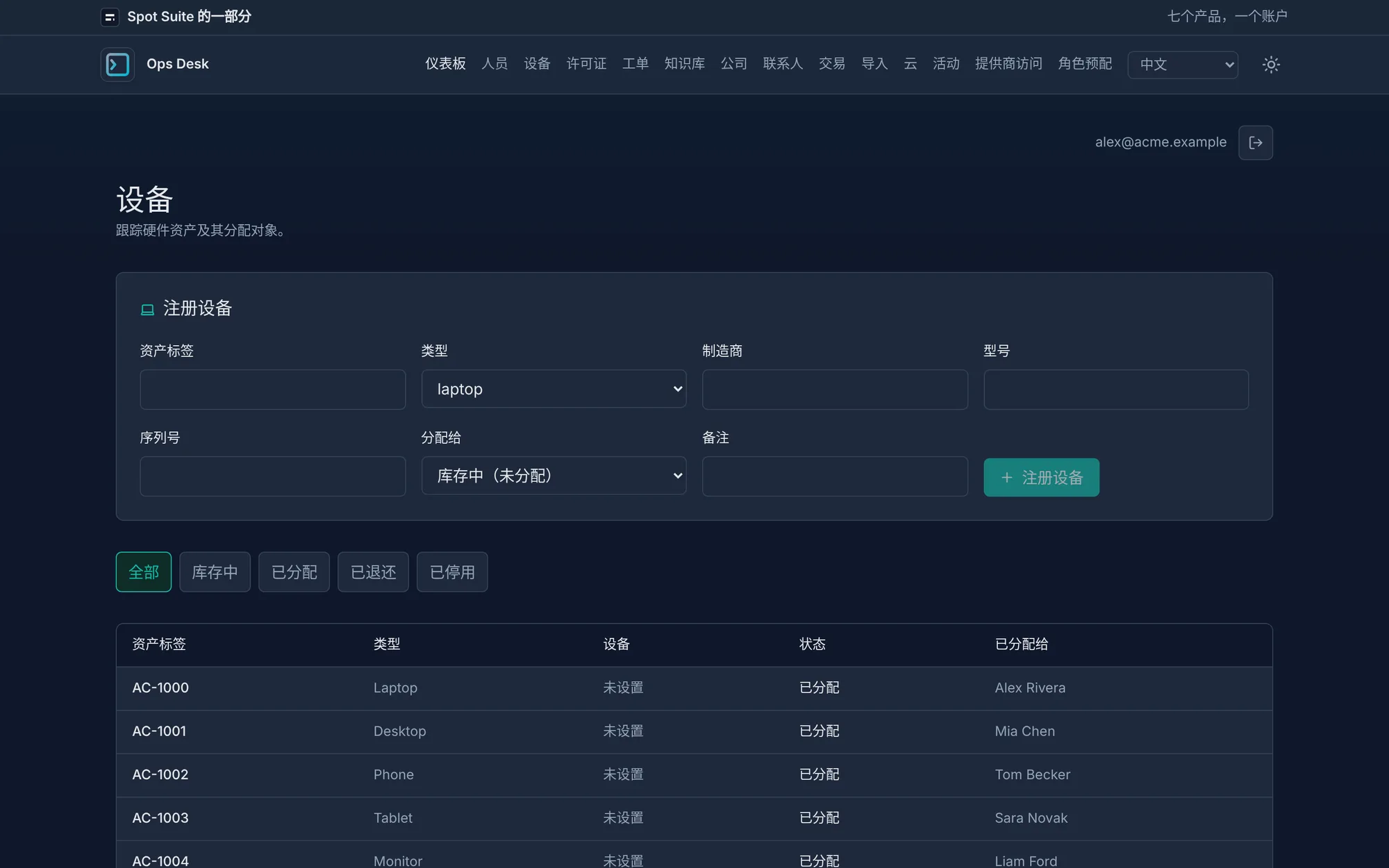This screenshot has width=1389, height=868.
Task: Click the Phone type cell
Action: coord(394,774)
